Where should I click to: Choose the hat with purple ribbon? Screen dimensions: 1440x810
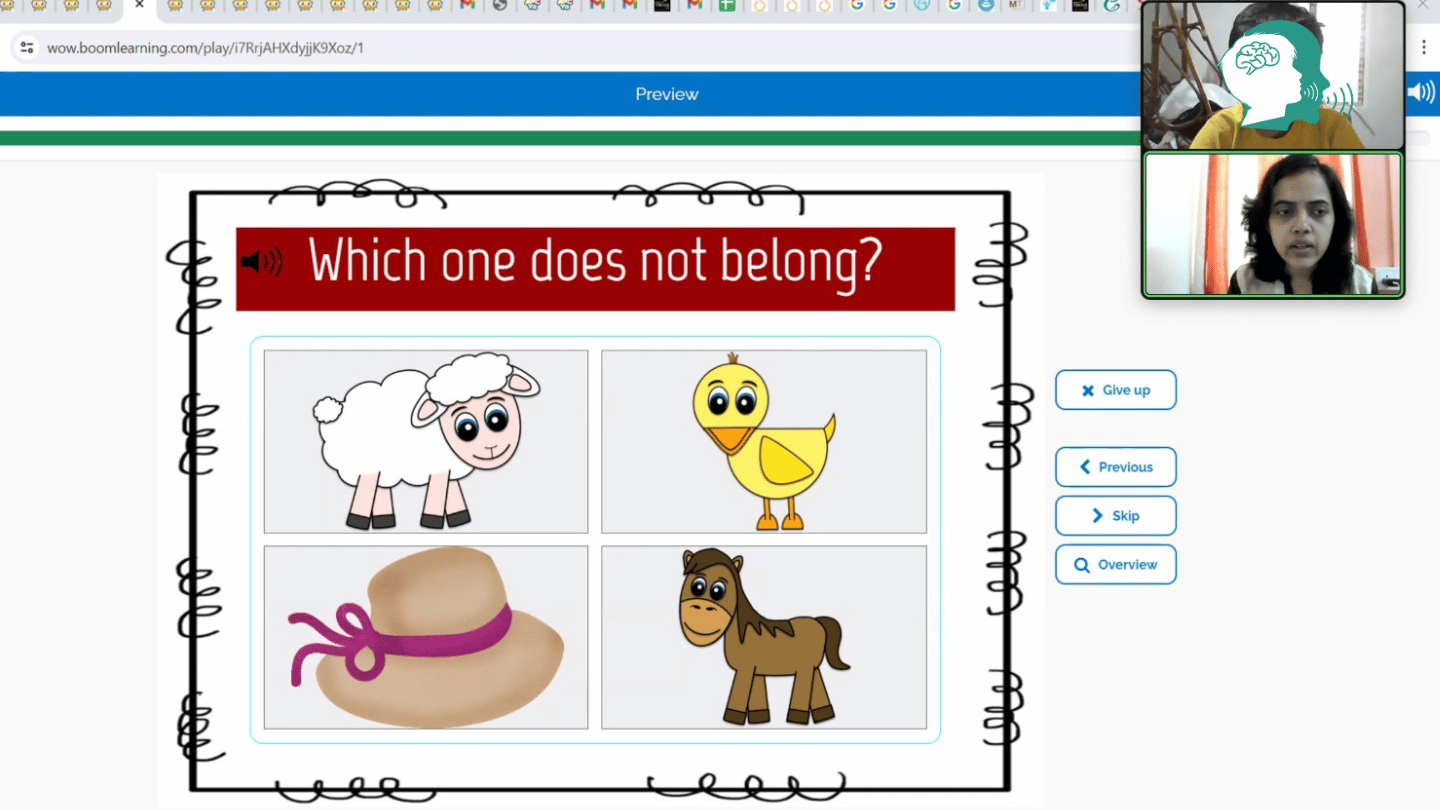pos(426,637)
